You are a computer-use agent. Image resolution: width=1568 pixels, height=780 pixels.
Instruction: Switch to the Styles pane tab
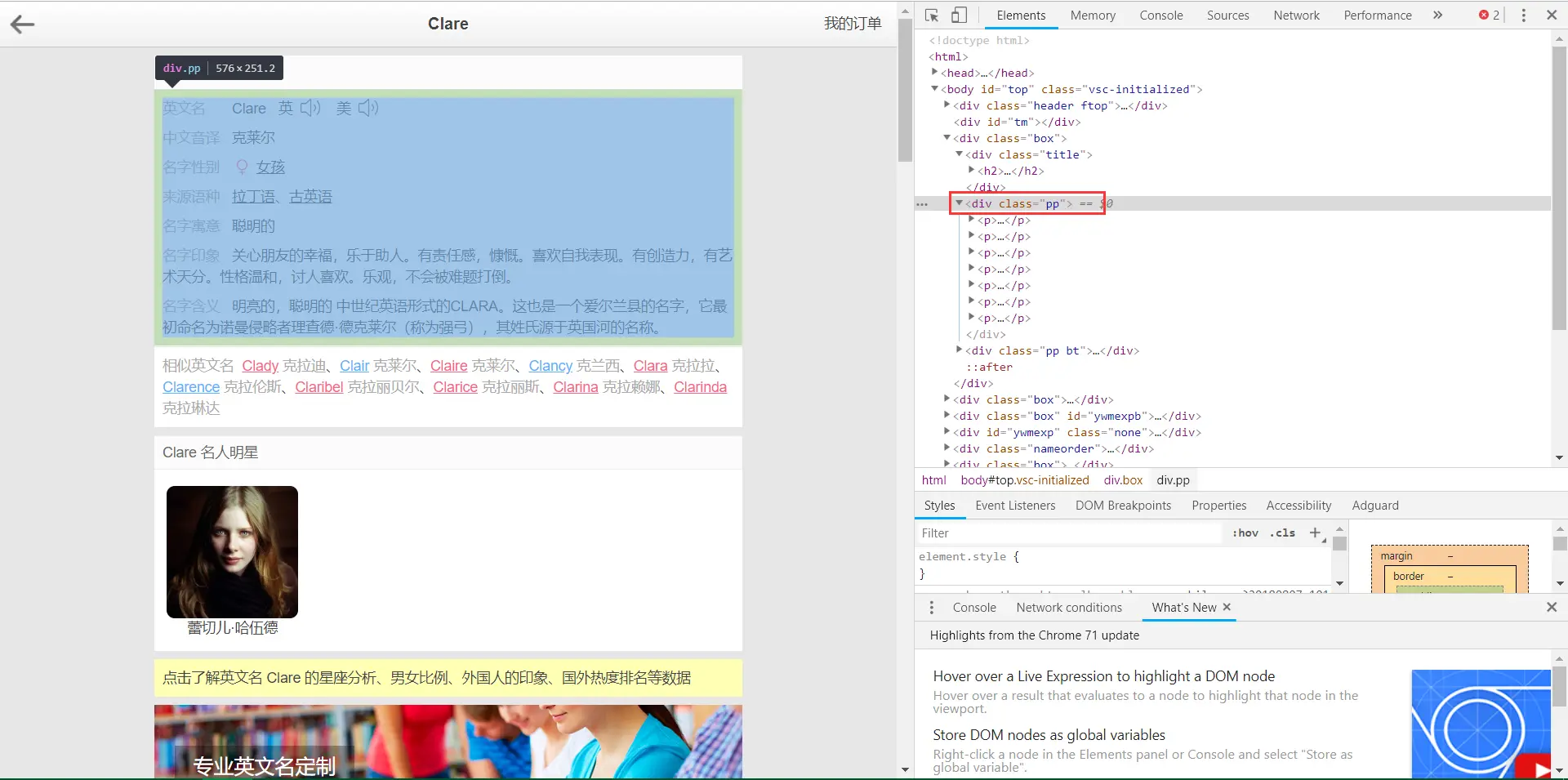[x=939, y=506]
